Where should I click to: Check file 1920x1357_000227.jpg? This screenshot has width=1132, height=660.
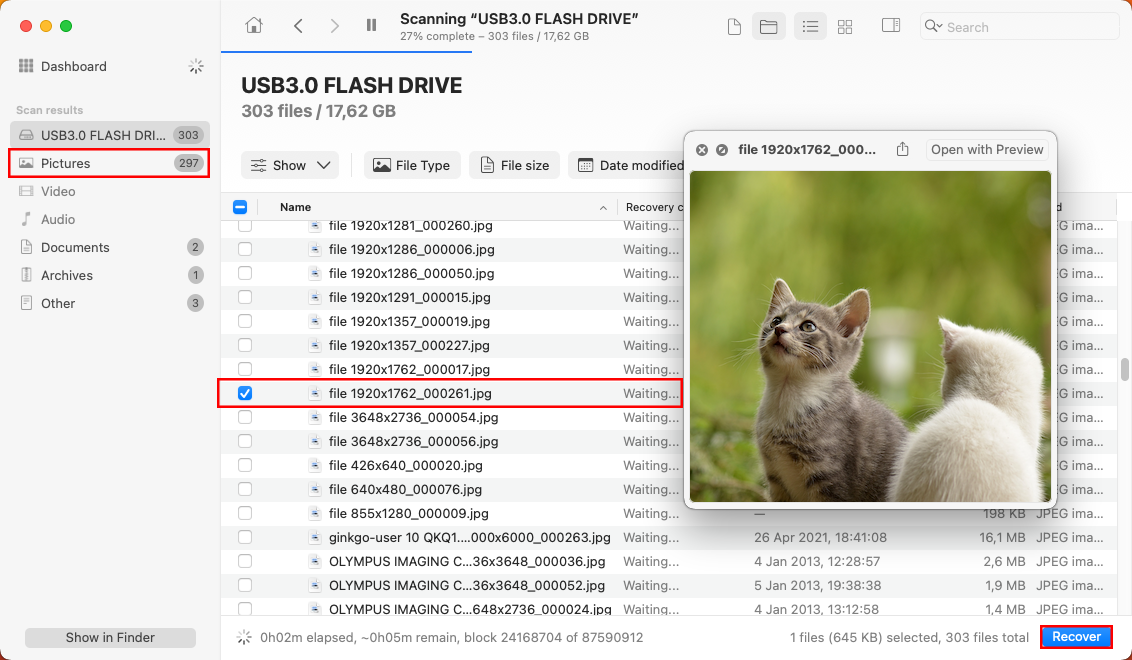[x=245, y=345]
